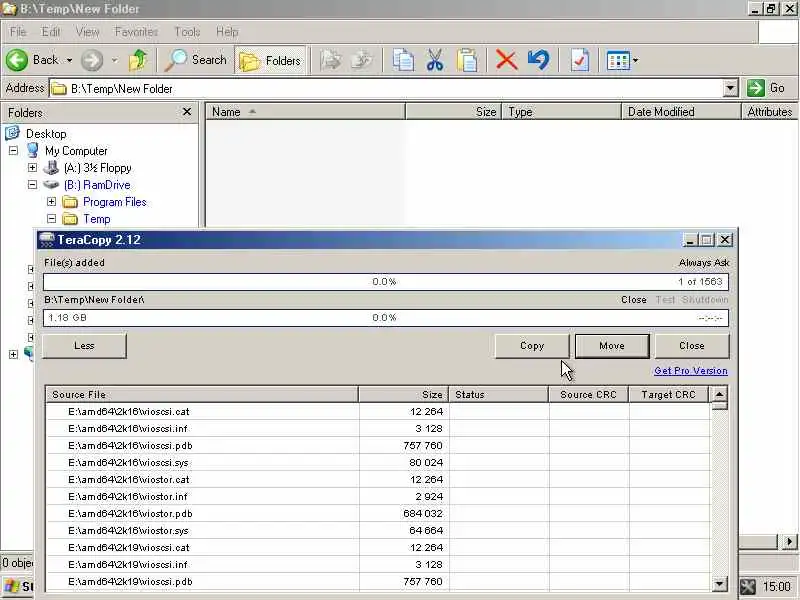Click the Copy button in TeraCopy
The height and width of the screenshot is (600, 800).
[x=532, y=346]
